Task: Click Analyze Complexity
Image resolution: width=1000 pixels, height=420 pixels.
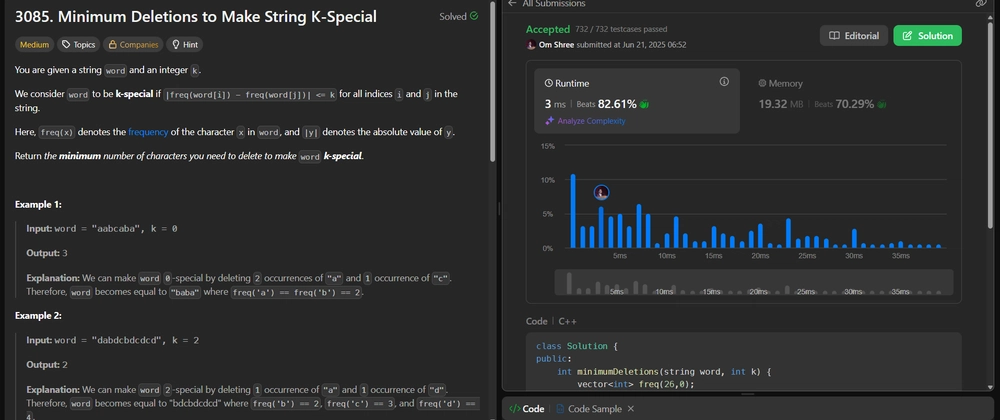Action: click(x=585, y=120)
